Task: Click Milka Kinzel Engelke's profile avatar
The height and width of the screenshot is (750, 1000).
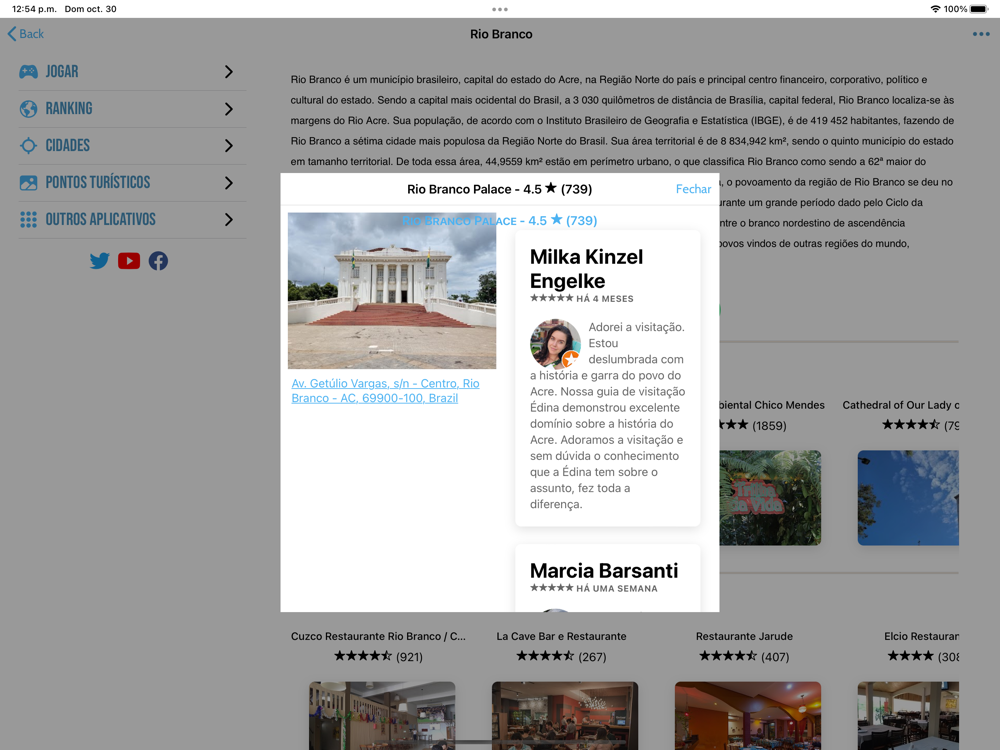Action: click(555, 344)
